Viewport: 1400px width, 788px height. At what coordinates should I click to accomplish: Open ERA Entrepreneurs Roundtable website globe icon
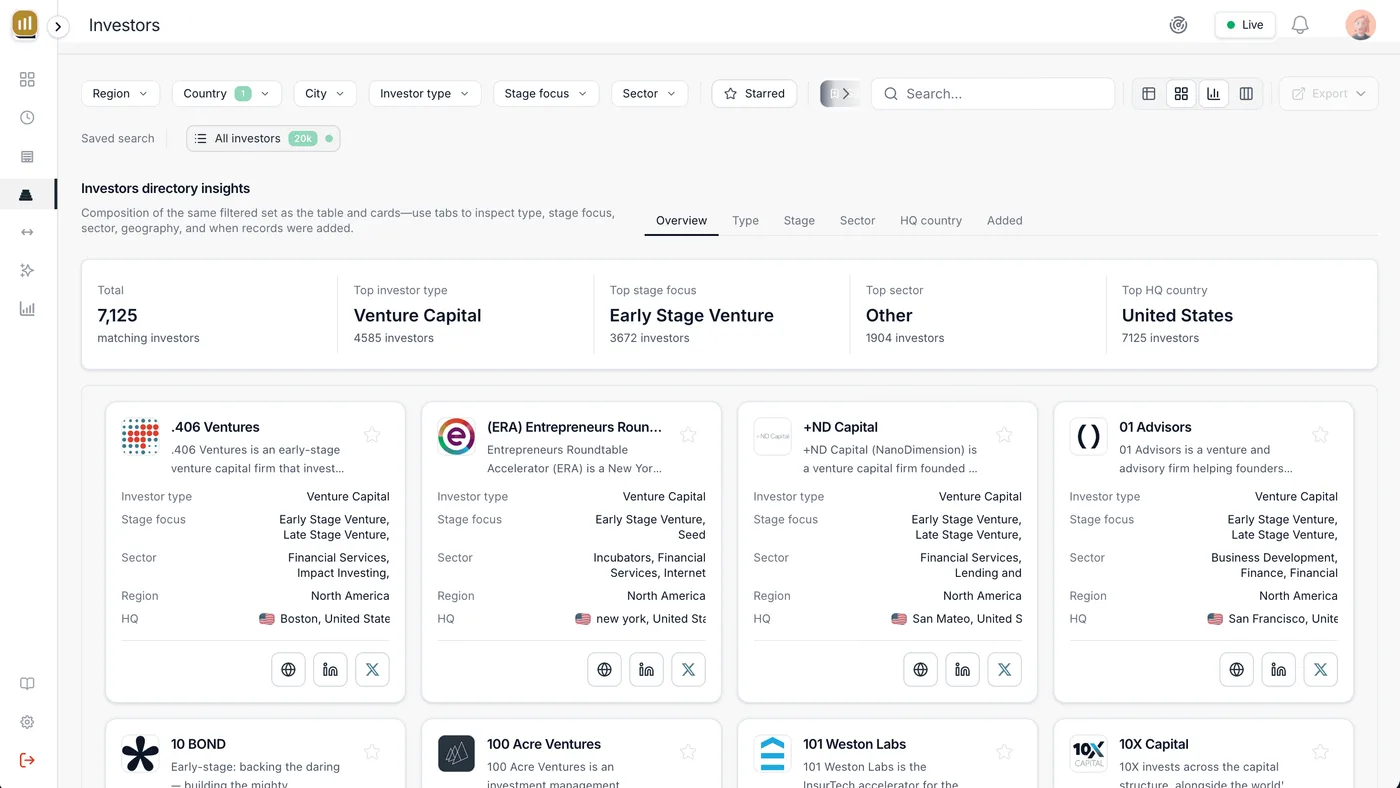tap(604, 669)
